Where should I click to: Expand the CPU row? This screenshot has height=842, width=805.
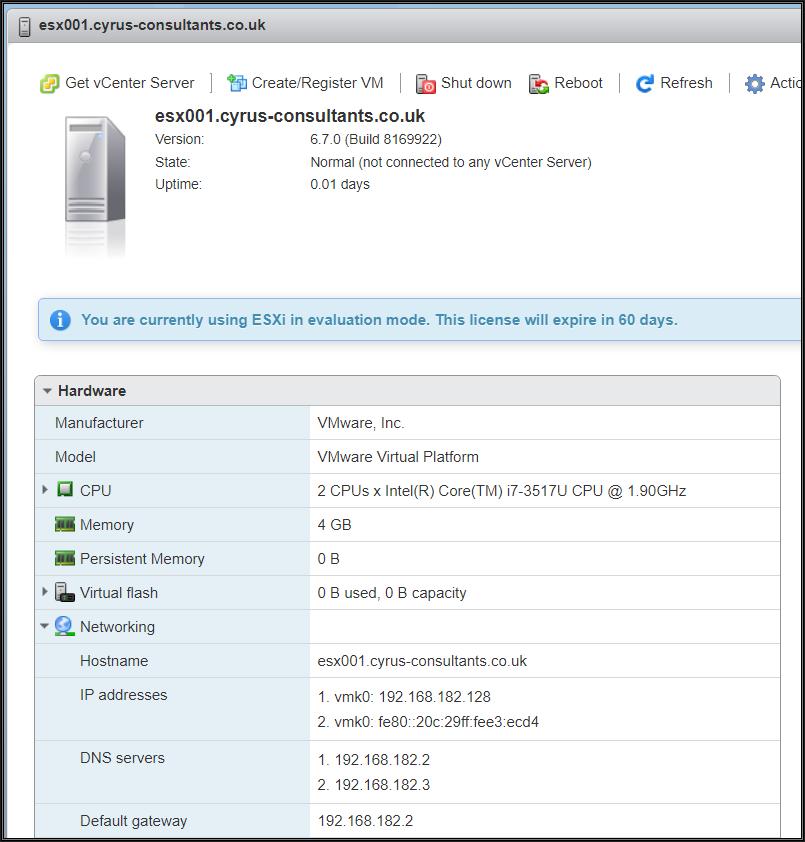45,489
